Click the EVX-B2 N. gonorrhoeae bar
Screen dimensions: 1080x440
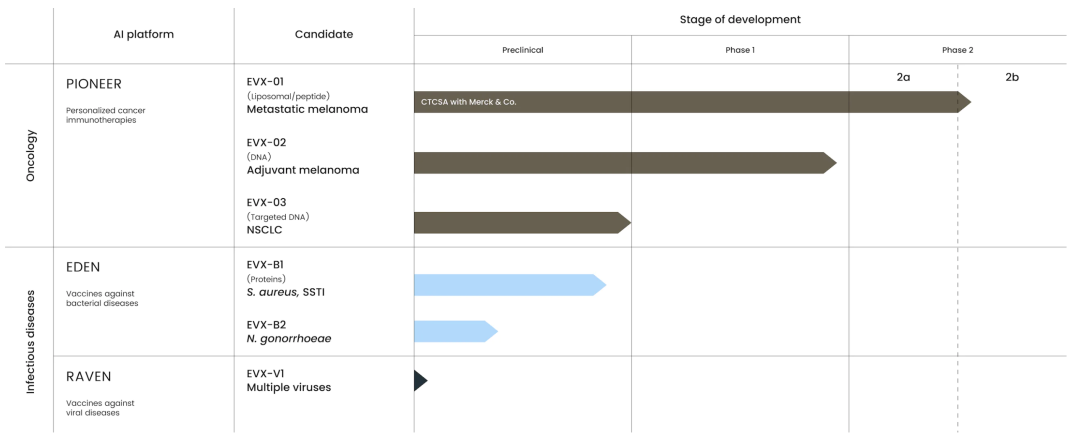point(455,331)
